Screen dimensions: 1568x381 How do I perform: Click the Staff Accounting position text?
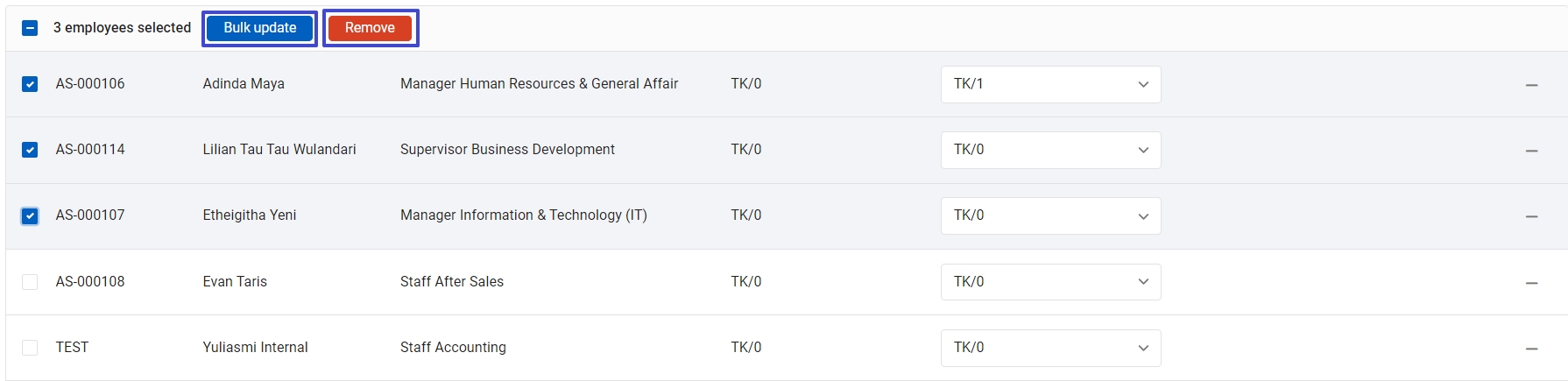point(453,348)
